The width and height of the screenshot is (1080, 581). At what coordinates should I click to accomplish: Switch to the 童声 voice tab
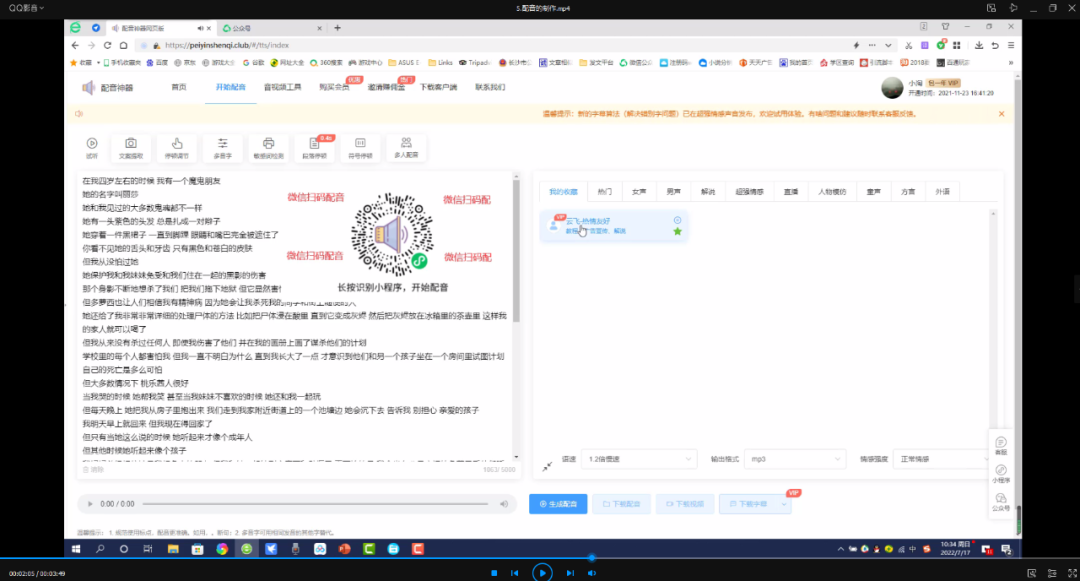[873, 191]
